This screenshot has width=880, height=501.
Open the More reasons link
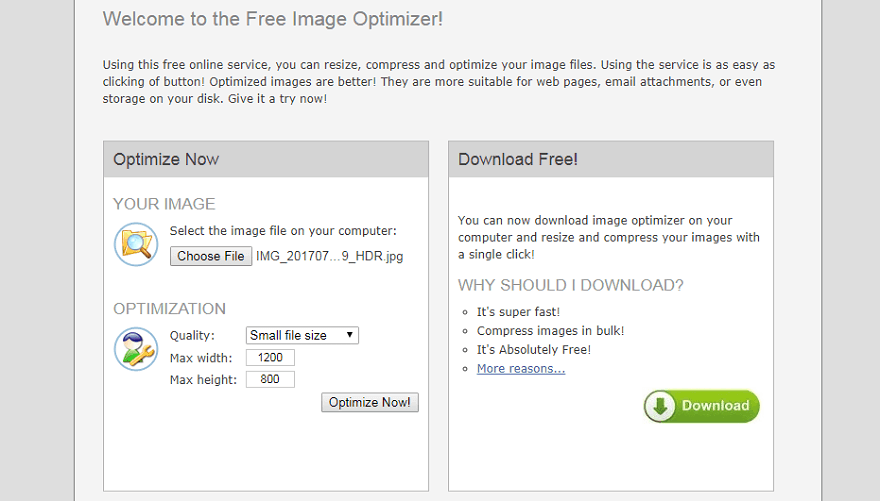520,369
